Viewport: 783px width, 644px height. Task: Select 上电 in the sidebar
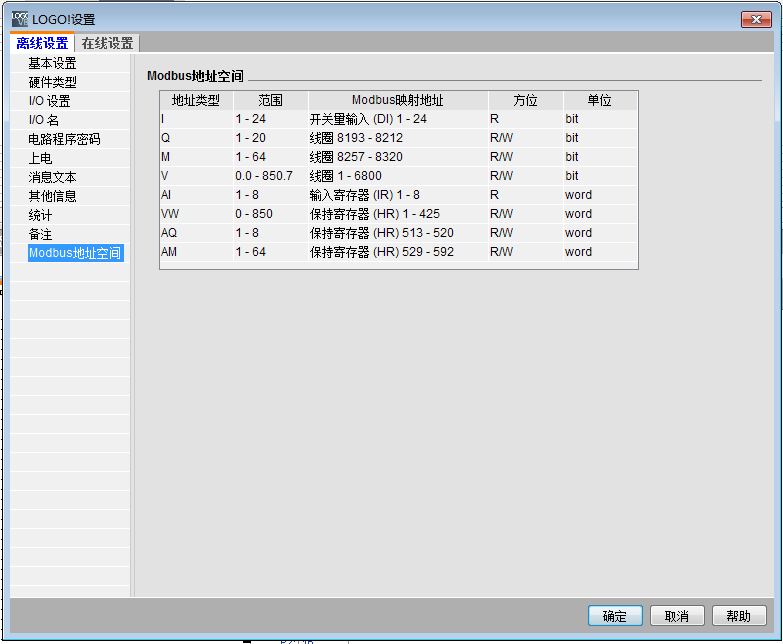coord(40,158)
